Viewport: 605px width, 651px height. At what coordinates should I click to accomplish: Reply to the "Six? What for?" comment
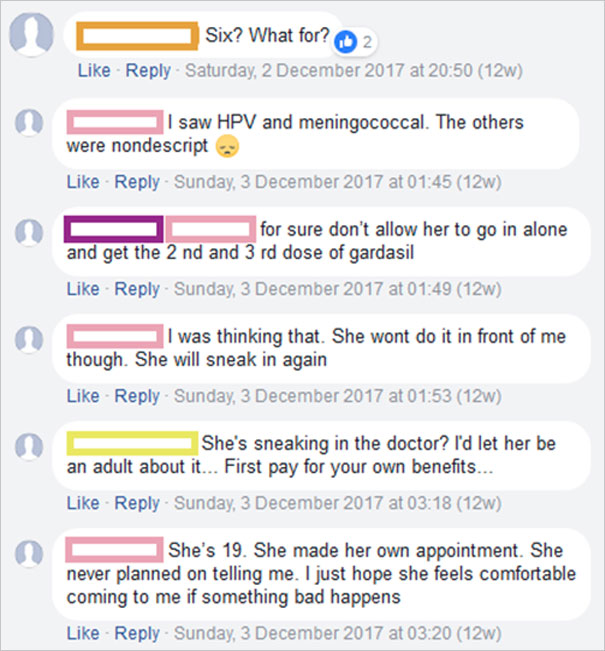[x=148, y=71]
